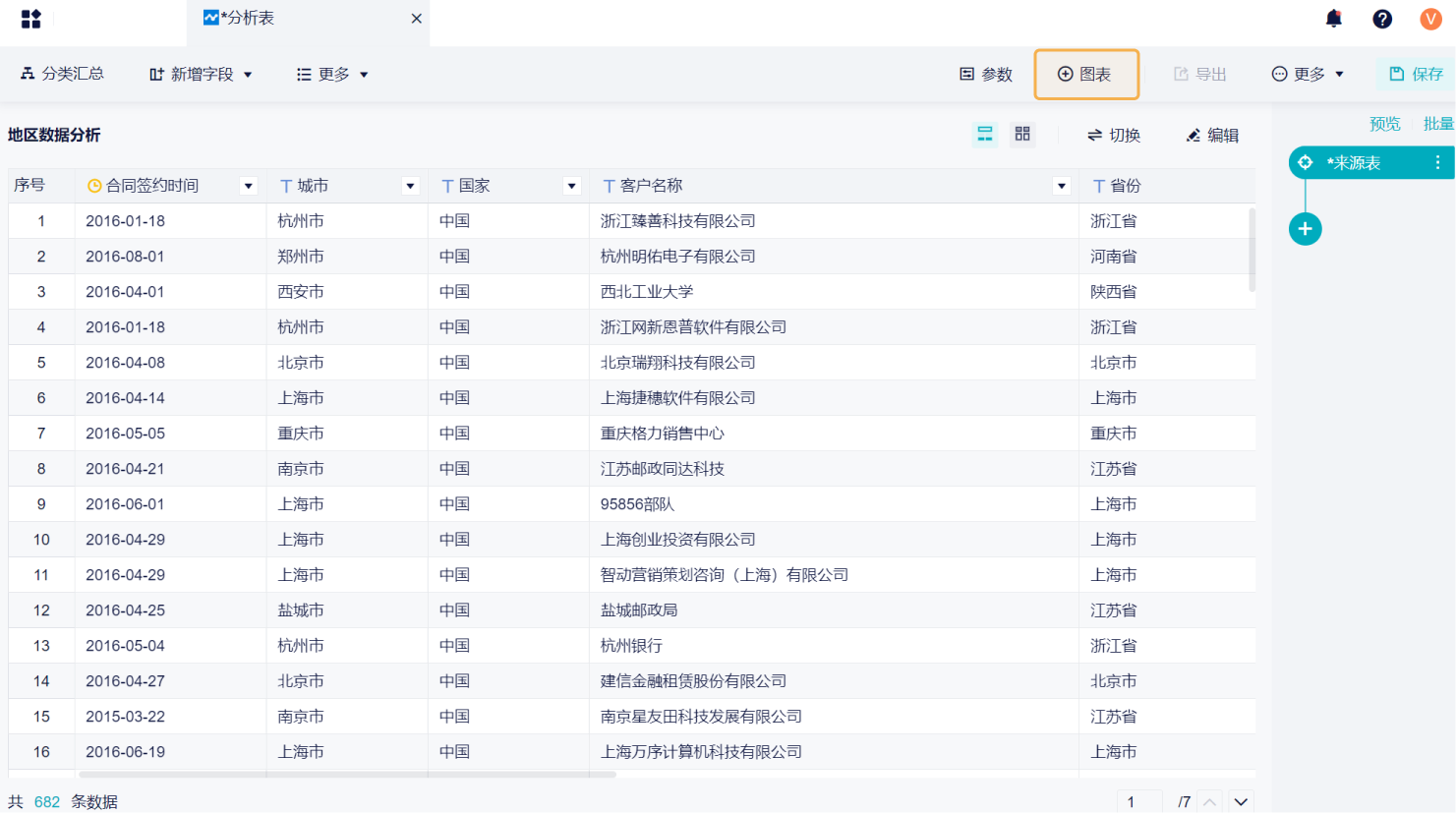This screenshot has width=1456, height=813.
Task: Select the date cell 2016-08-01
Action: 170,257
